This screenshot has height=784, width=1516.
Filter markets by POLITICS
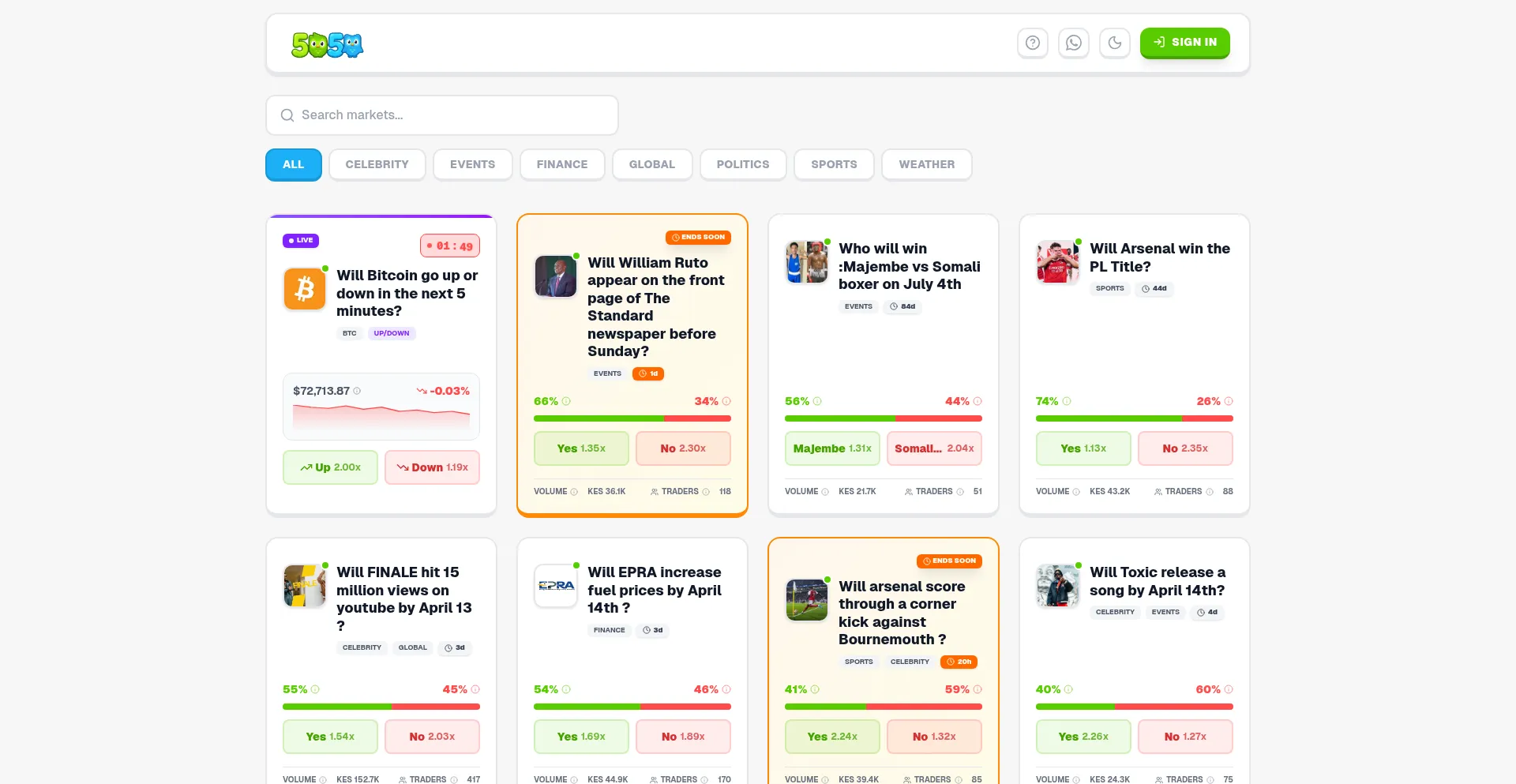pyautogui.click(x=743, y=165)
